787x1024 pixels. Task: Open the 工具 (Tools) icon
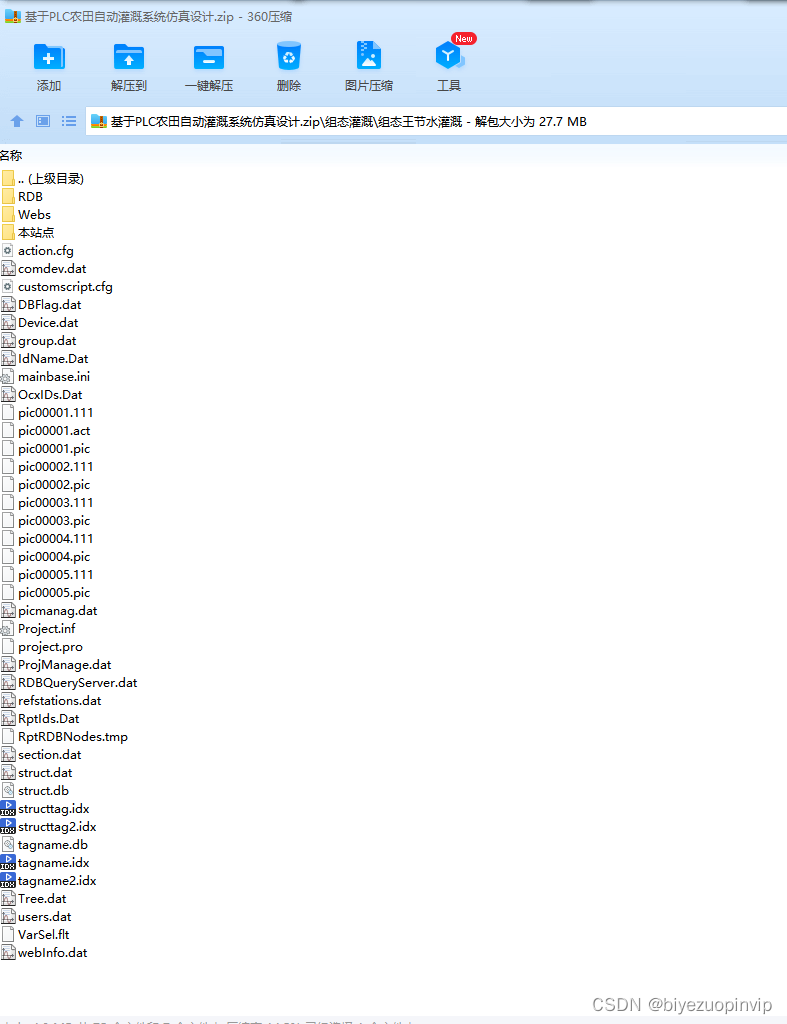tap(449, 56)
